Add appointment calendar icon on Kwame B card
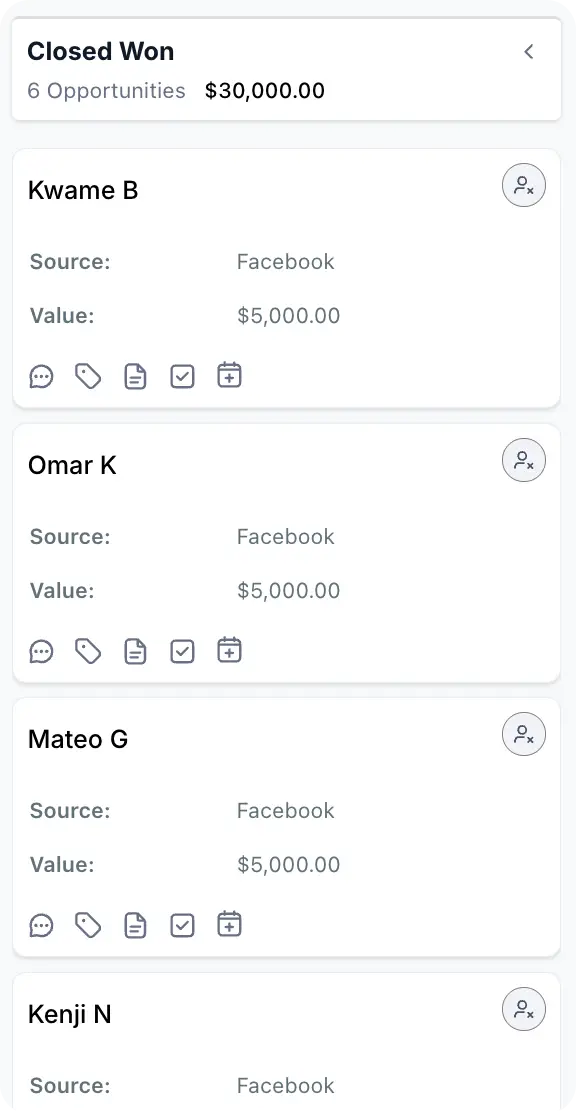This screenshot has height=1114, width=576. point(229,375)
